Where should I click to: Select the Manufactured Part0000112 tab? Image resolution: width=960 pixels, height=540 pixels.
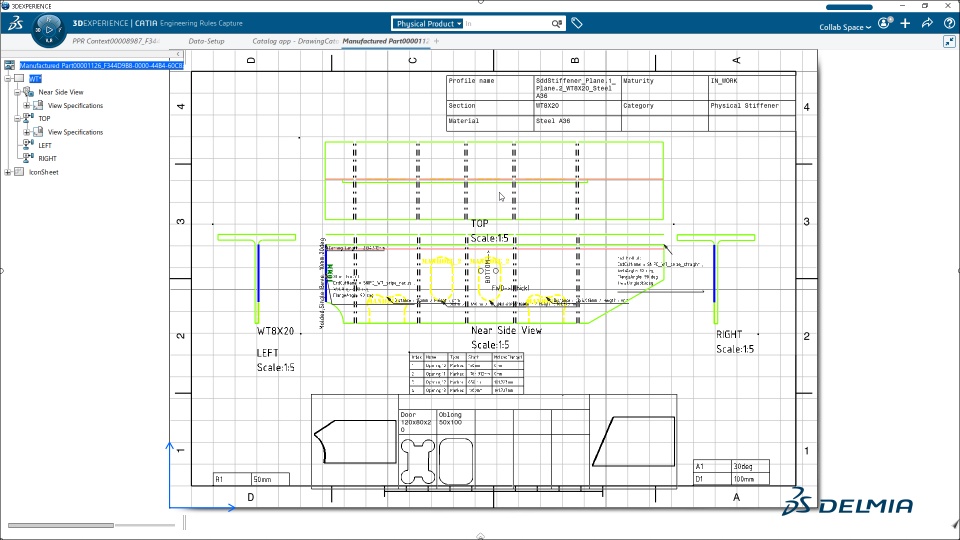click(x=385, y=41)
